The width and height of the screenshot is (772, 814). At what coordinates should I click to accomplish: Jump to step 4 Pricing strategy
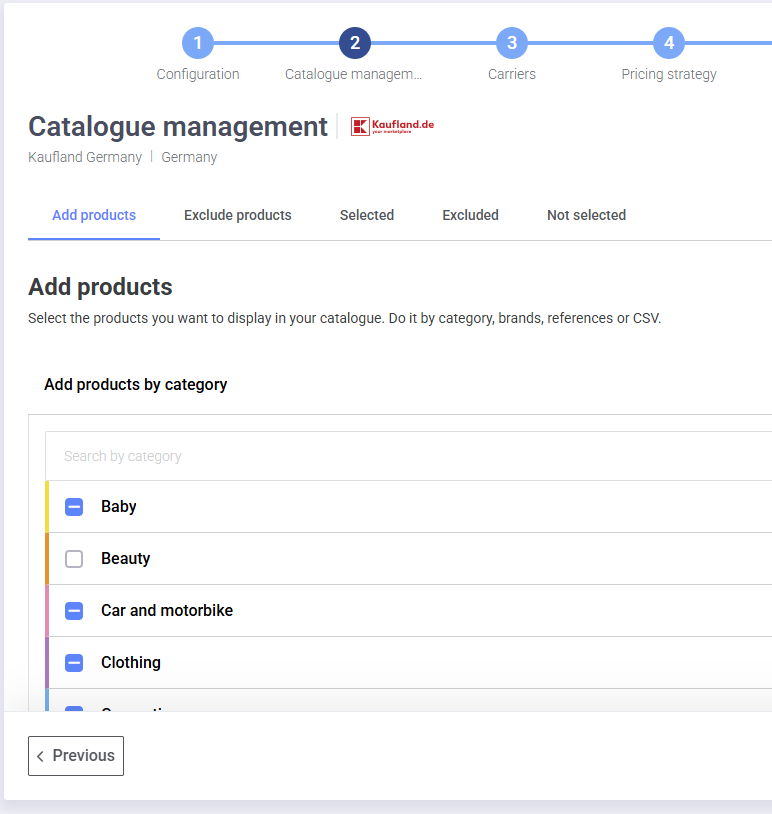pyautogui.click(x=668, y=43)
